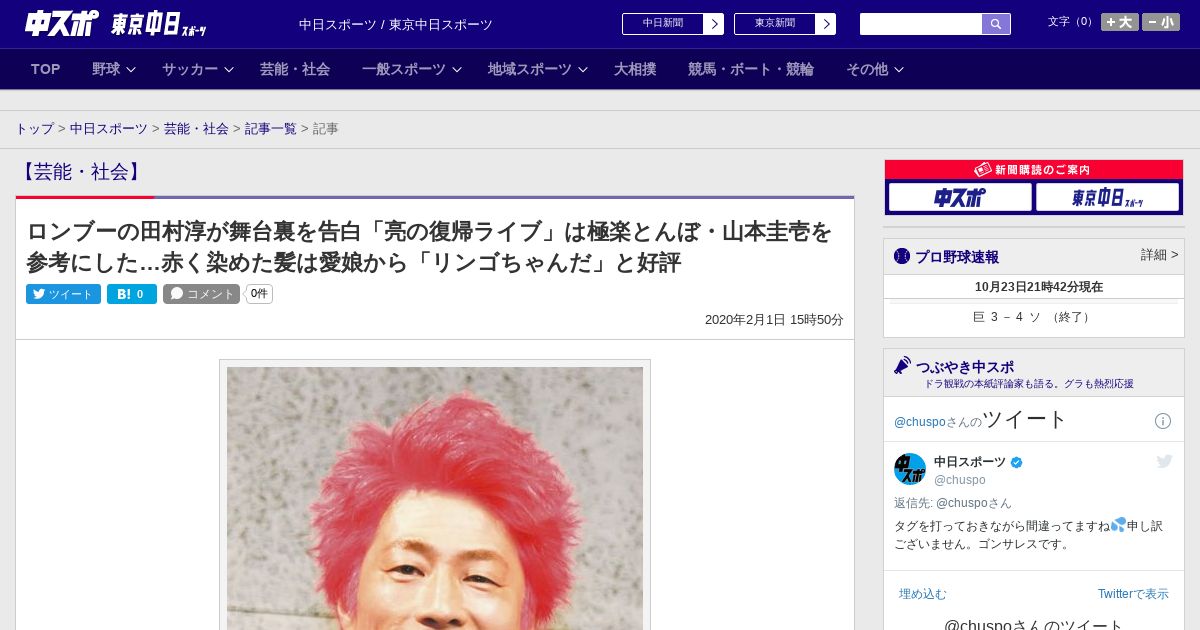Viewport: 1200px width, 630px height.
Task: Expand the サッカー dropdown chevron
Action: (229, 70)
